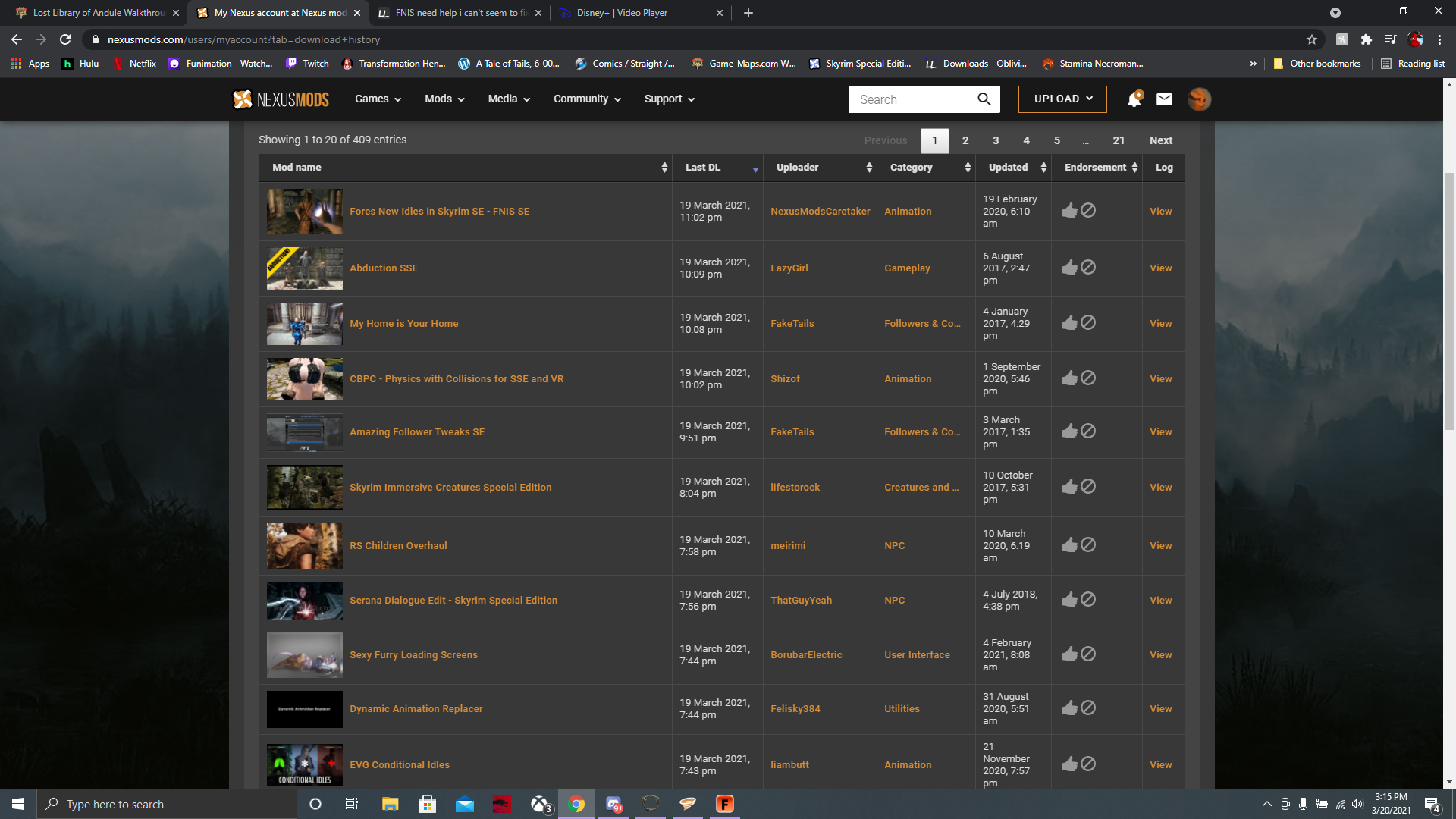Abstain from endorsing My Home is Your Home
Image resolution: width=1456 pixels, height=819 pixels.
[x=1088, y=322]
